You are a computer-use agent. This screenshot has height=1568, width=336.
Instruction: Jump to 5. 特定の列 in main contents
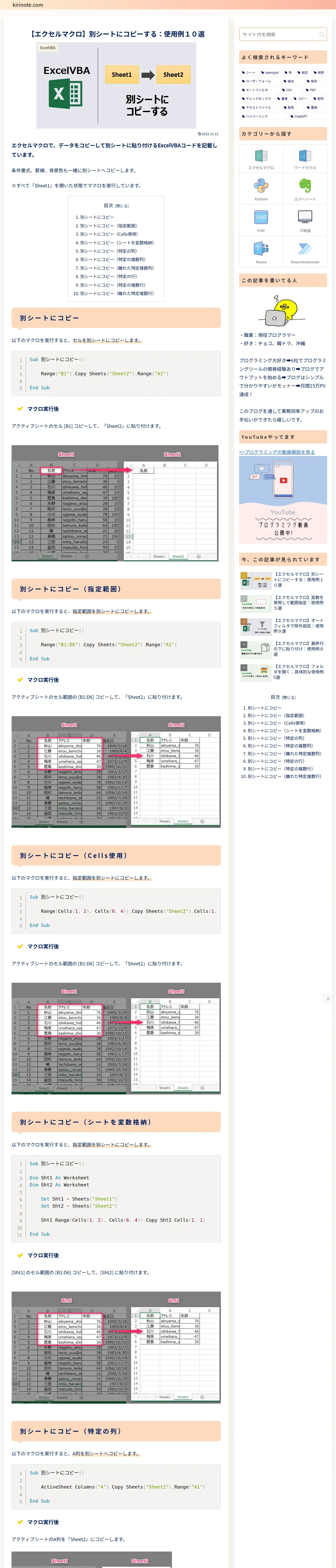(109, 251)
